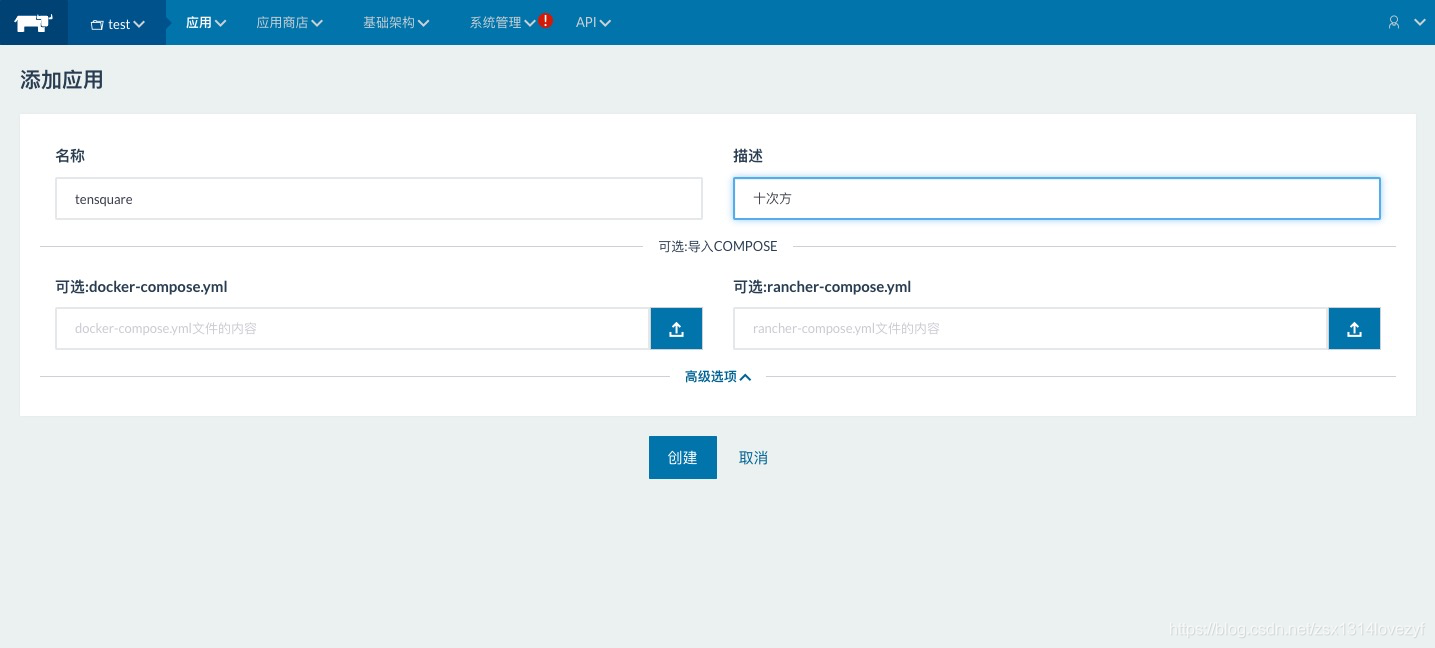This screenshot has width=1435, height=648.
Task: Click the 描述 input field
Action: pos(1057,198)
